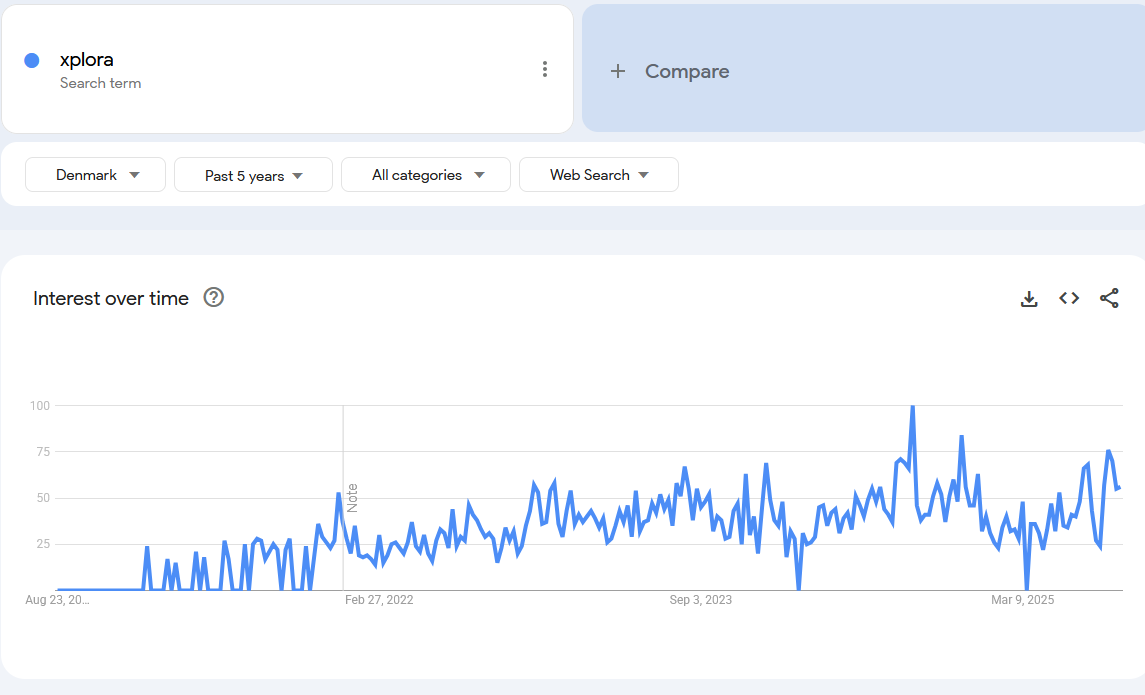Click the Compare text to add term
Viewport: 1145px width, 695px height.
(x=687, y=71)
